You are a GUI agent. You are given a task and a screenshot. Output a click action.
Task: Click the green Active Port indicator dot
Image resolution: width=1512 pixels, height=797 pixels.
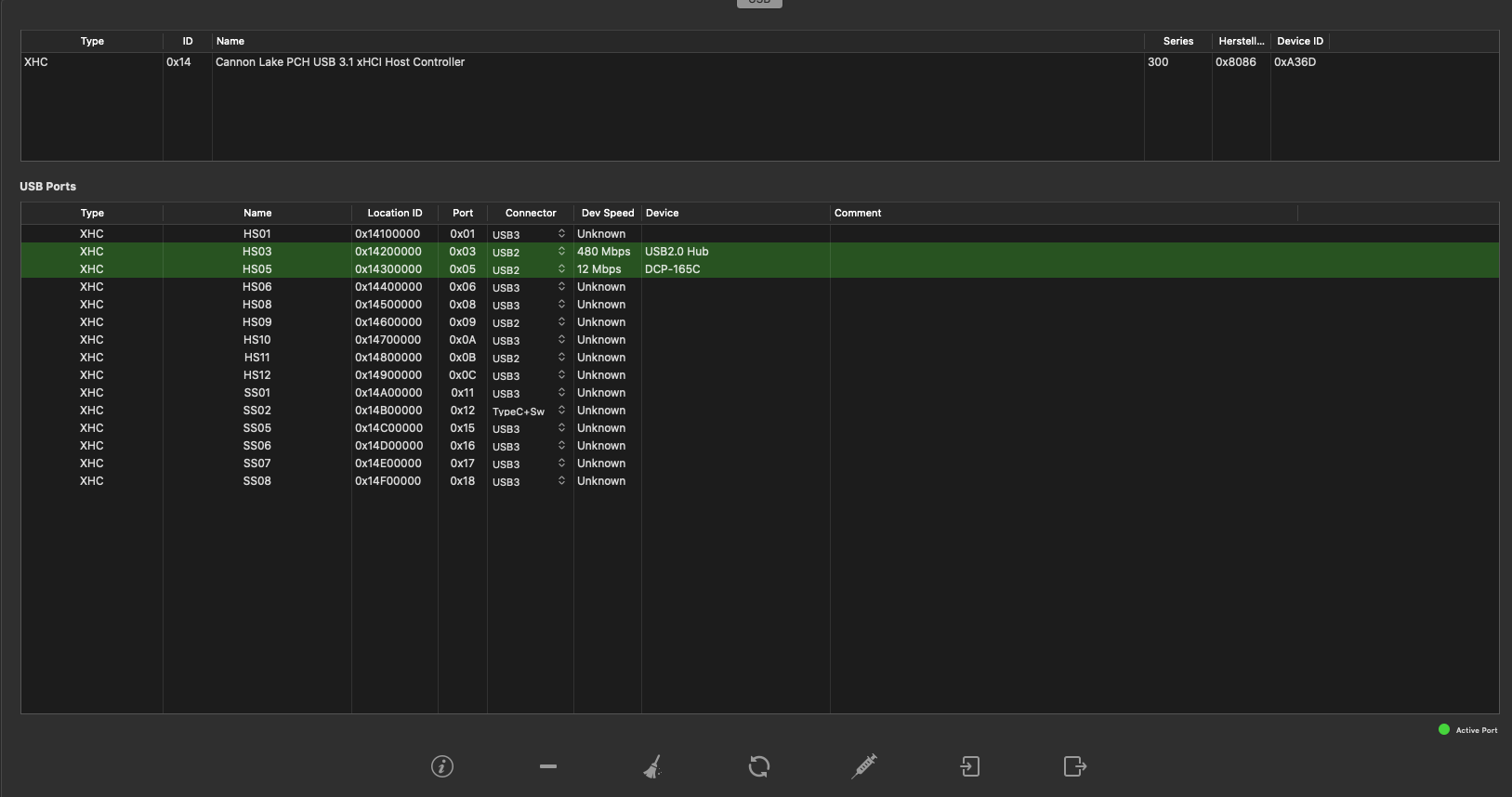[x=1444, y=729]
